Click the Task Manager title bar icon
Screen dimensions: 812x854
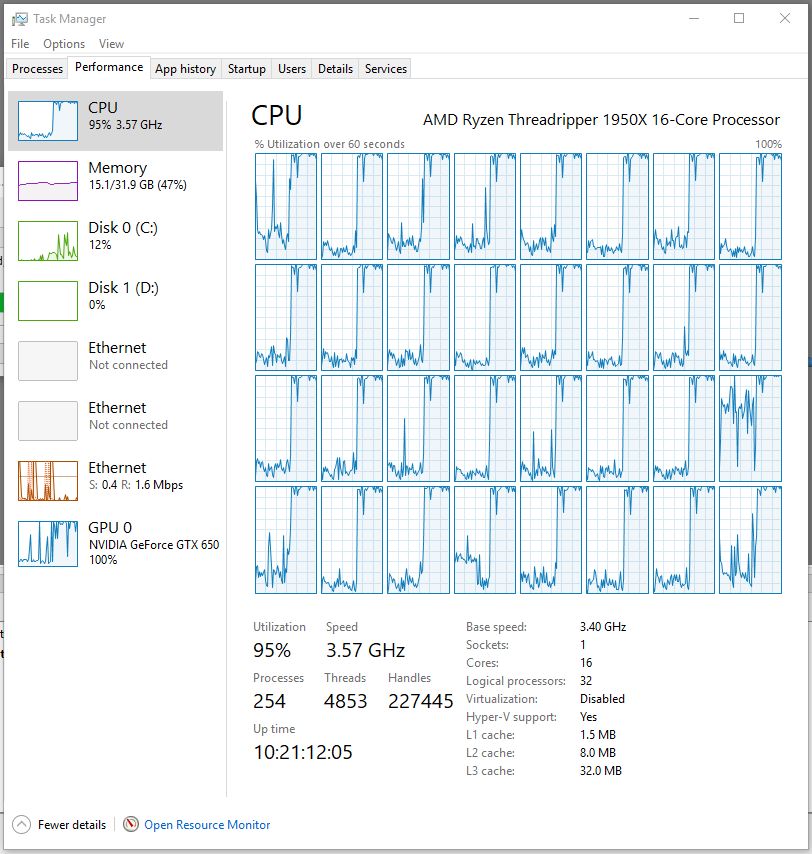coord(20,19)
